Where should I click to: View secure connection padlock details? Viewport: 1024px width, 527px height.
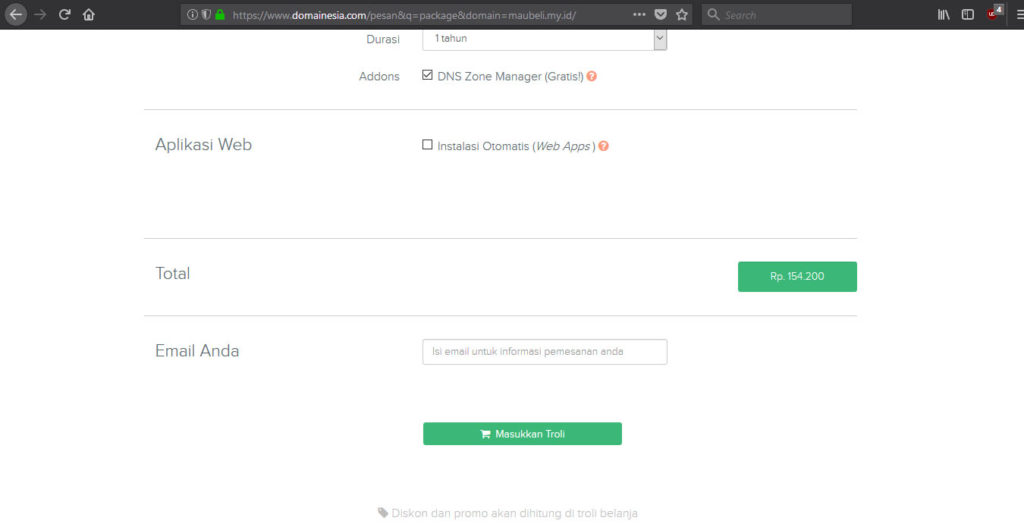(220, 14)
